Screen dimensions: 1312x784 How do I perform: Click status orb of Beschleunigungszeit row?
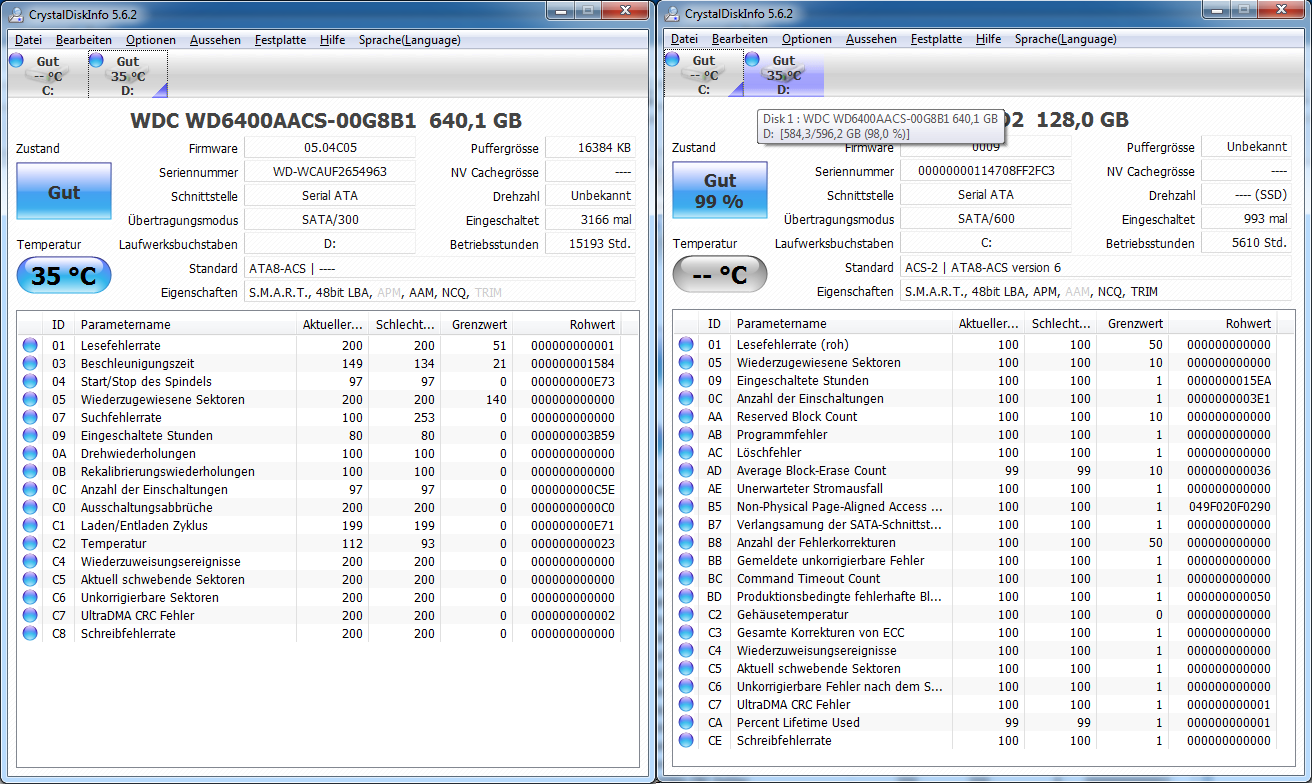(30, 363)
